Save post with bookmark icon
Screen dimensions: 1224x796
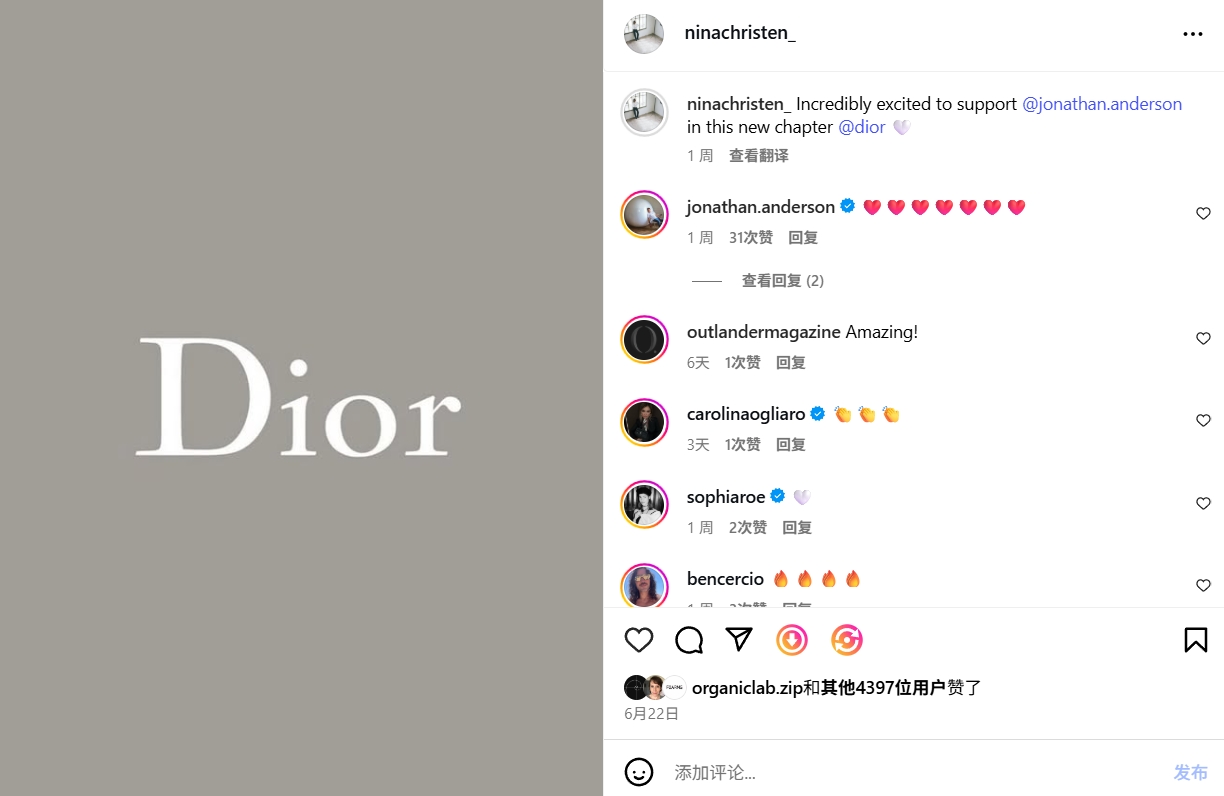click(x=1196, y=640)
